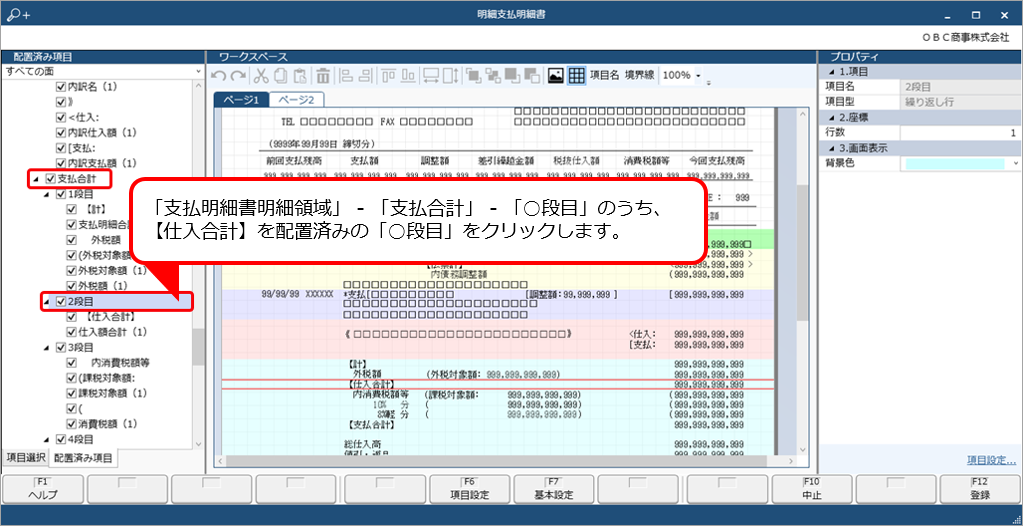The image size is (1023, 526).
Task: Select the 【仕入合計】 row in workspace
Action: coord(497,384)
